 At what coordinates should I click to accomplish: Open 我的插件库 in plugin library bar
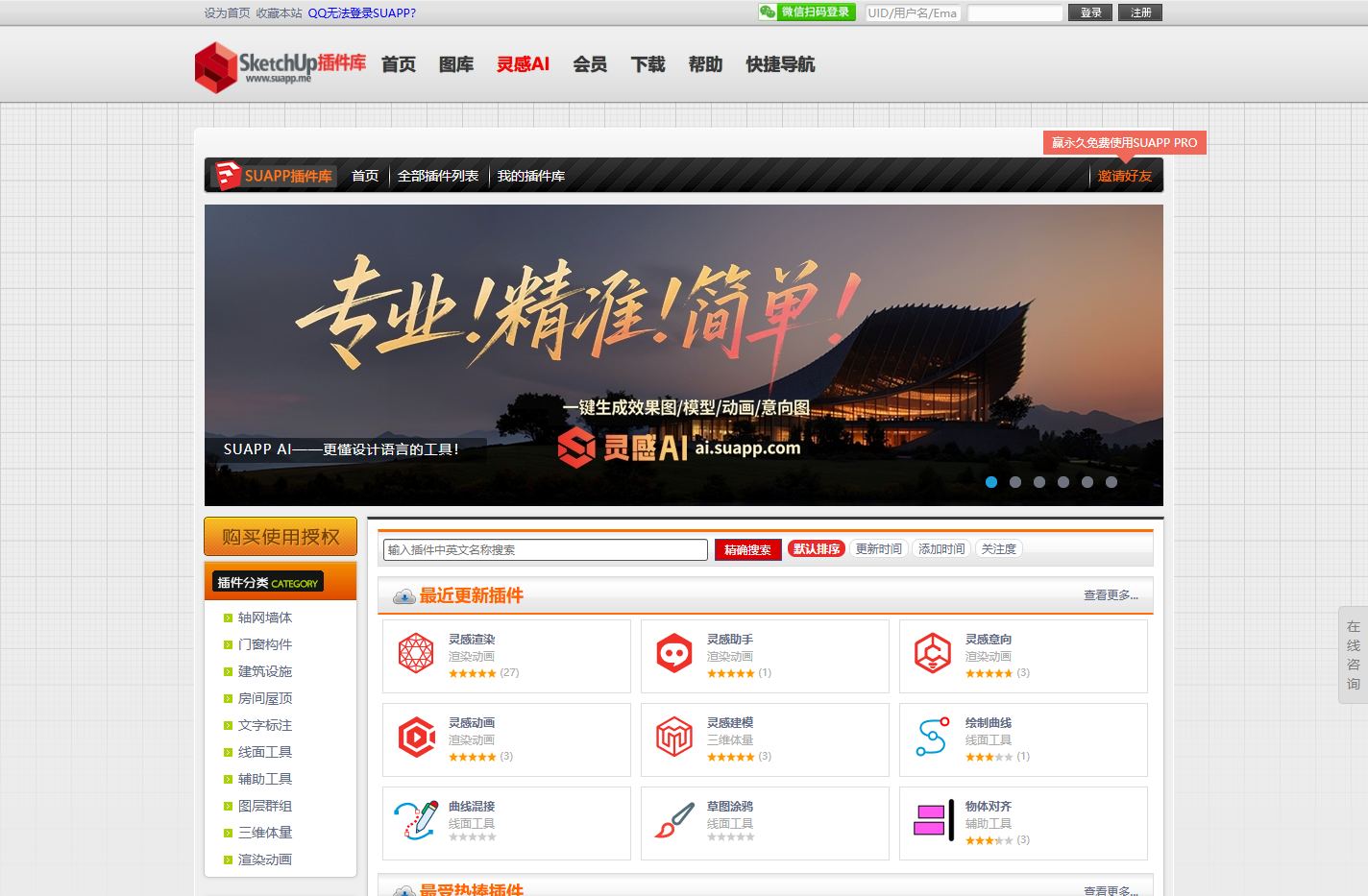tap(531, 176)
